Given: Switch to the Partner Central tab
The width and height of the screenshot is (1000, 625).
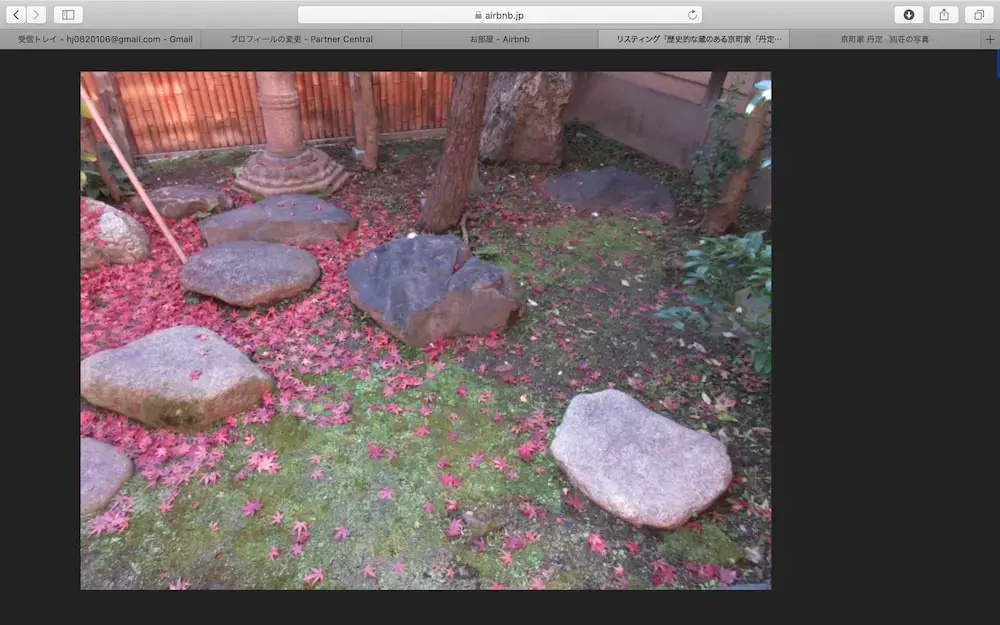Looking at the screenshot, I should pos(301,39).
